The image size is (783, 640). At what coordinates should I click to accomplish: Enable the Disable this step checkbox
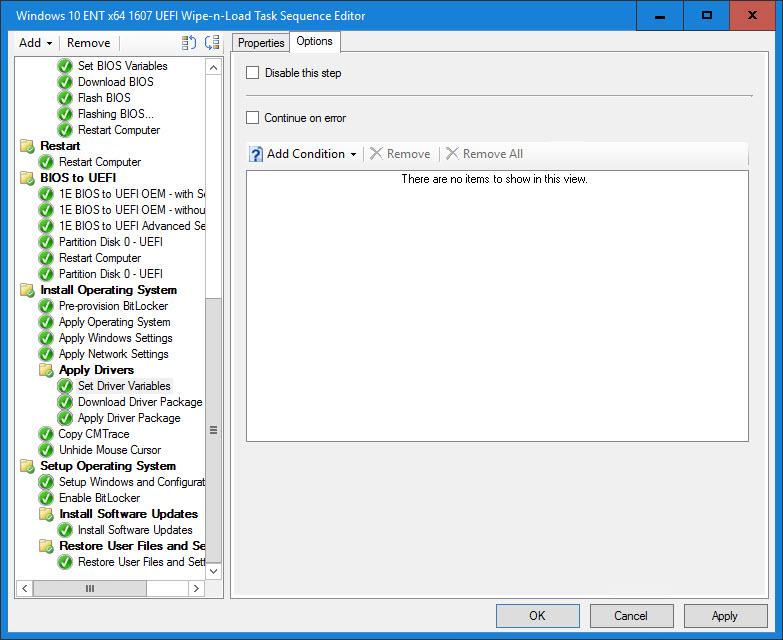[253, 73]
